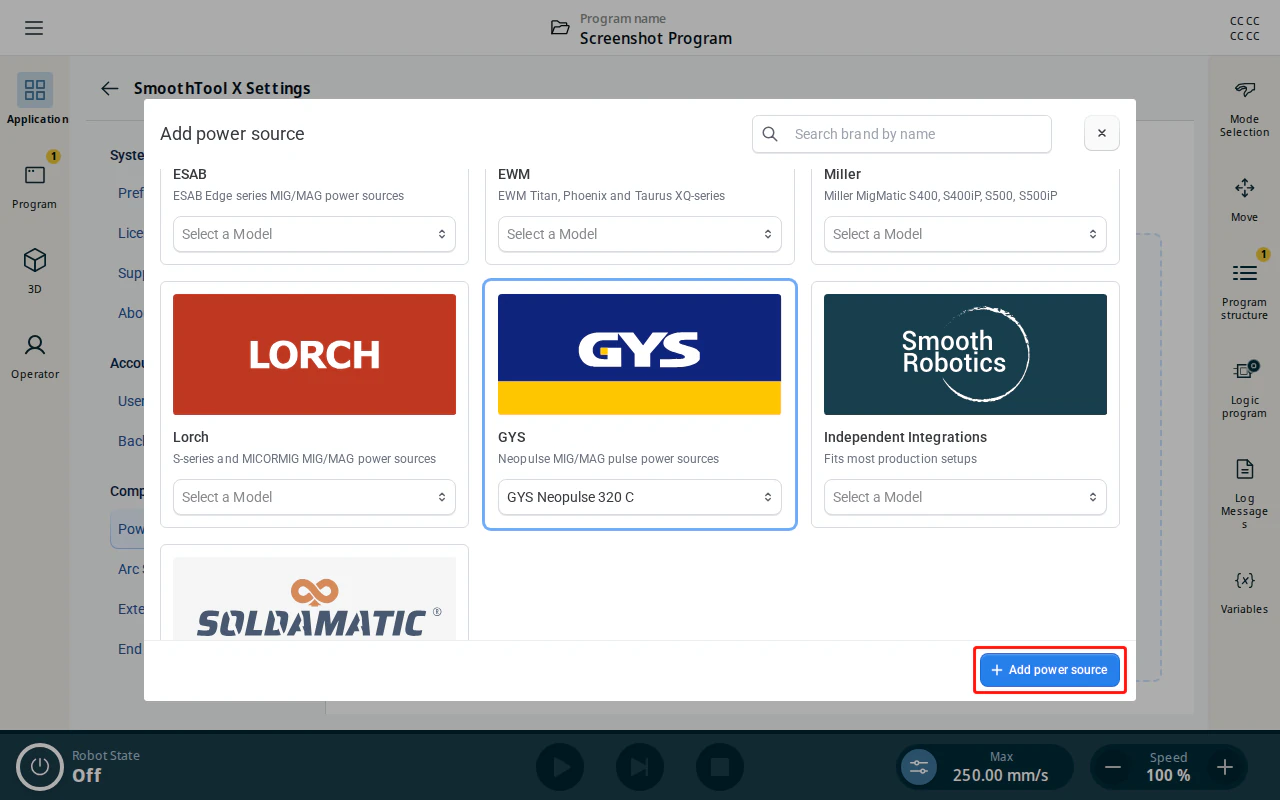Click the Add power source button
The image size is (1280, 800).
[x=1050, y=670]
